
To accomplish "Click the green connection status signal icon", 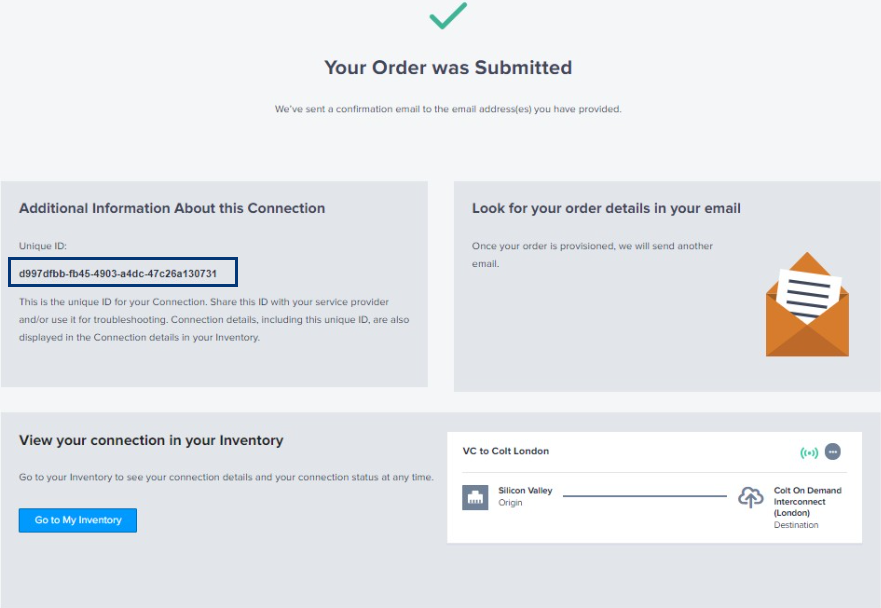I will [809, 452].
